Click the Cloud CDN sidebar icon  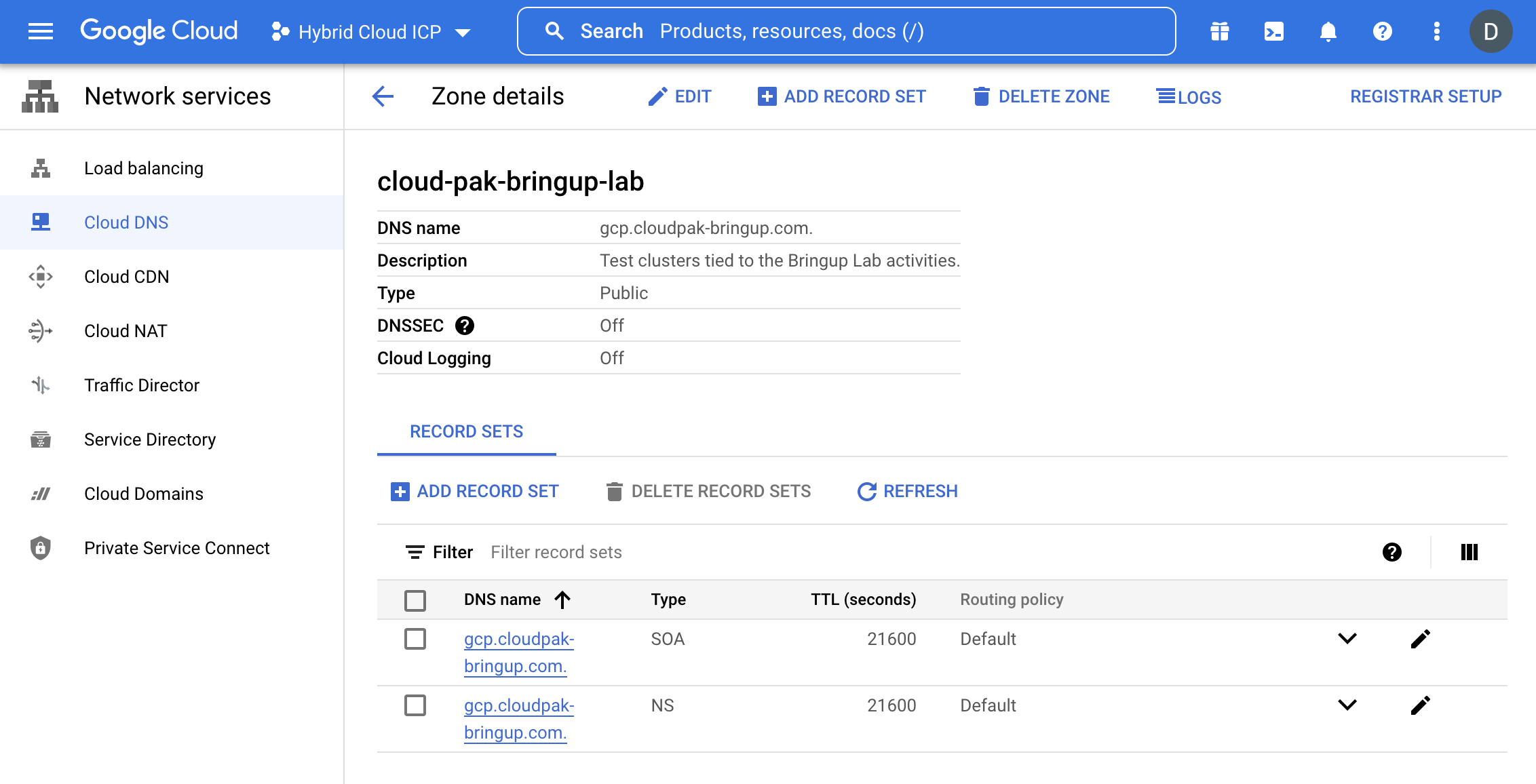(x=41, y=277)
